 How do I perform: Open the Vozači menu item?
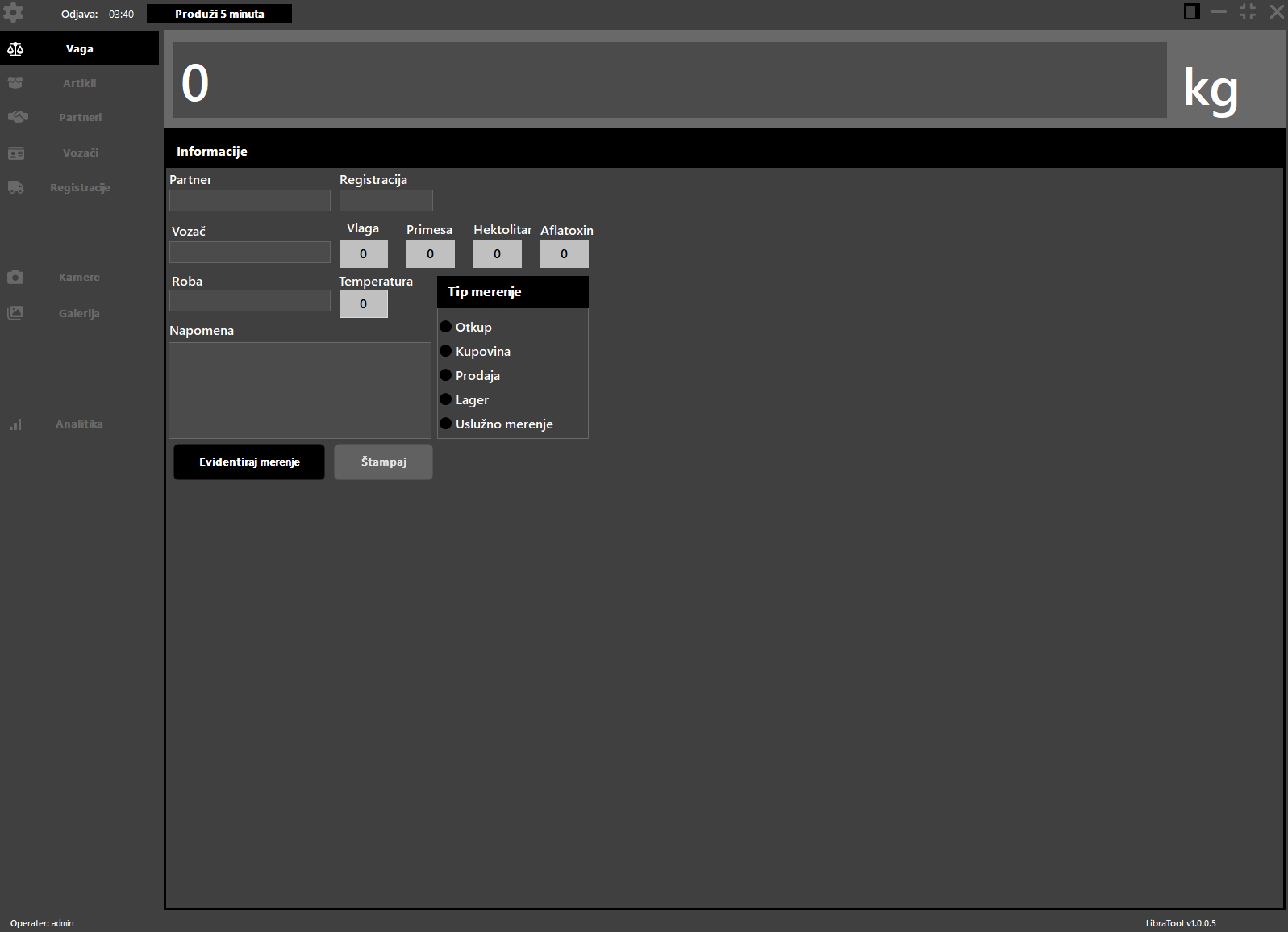coord(79,153)
